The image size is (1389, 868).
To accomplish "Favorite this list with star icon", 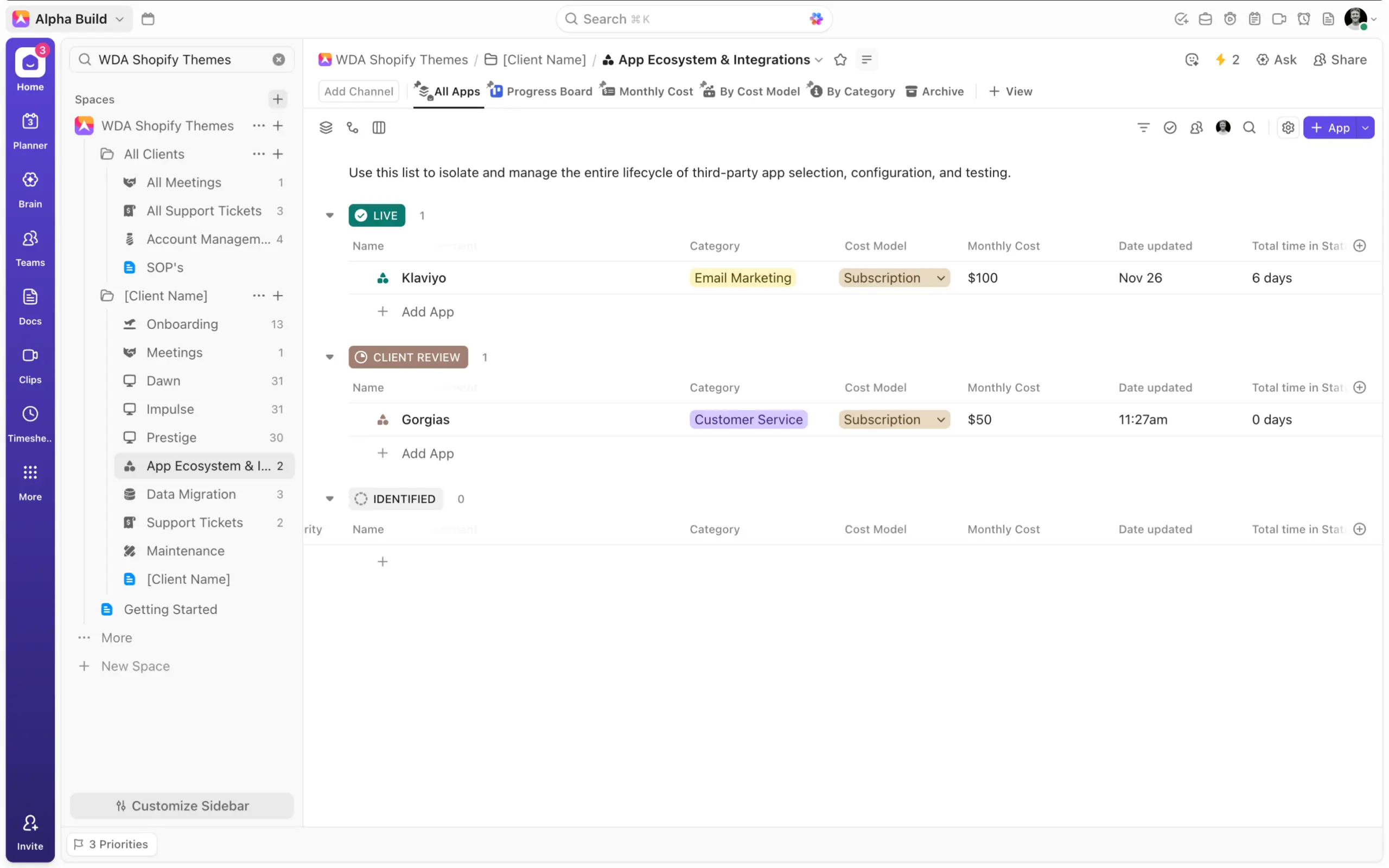I will coord(840,60).
